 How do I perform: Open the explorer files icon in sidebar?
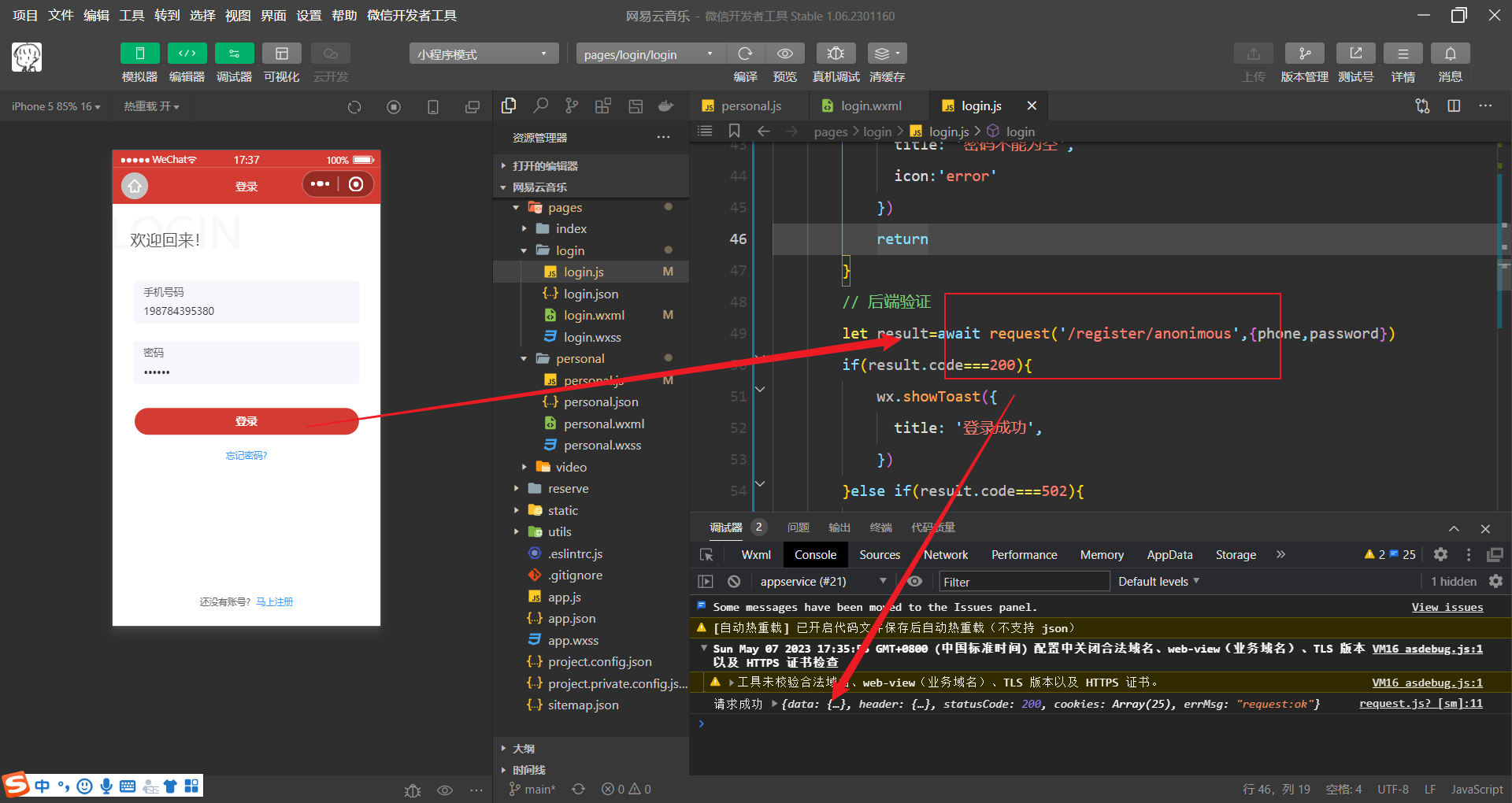(x=509, y=105)
